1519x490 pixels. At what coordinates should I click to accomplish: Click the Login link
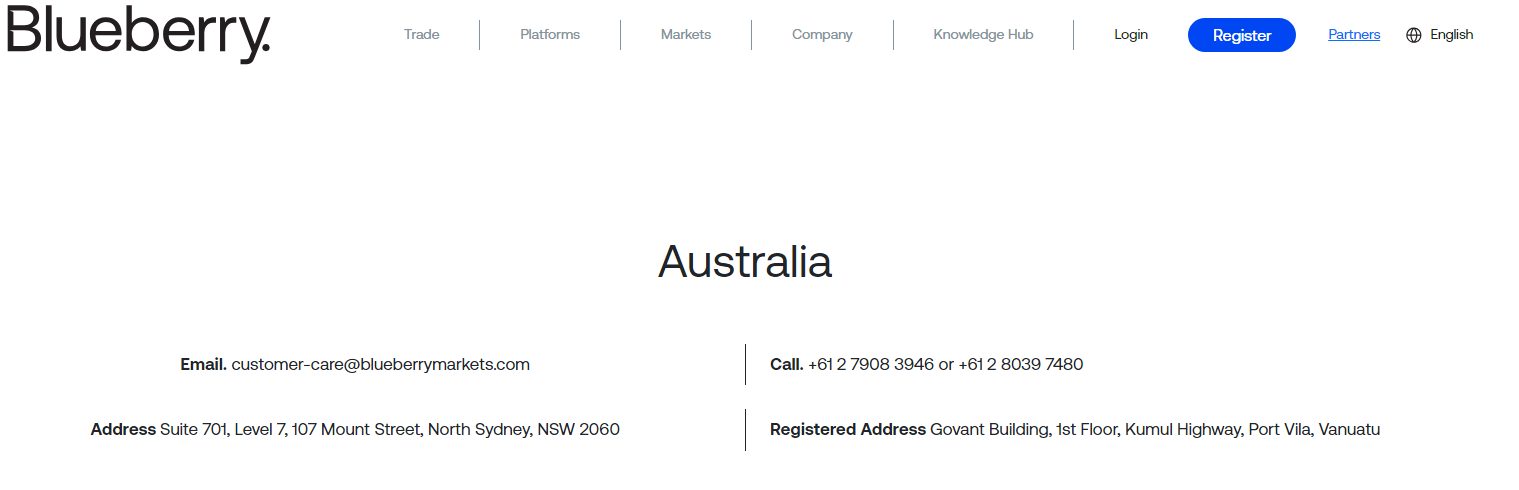(x=1131, y=34)
